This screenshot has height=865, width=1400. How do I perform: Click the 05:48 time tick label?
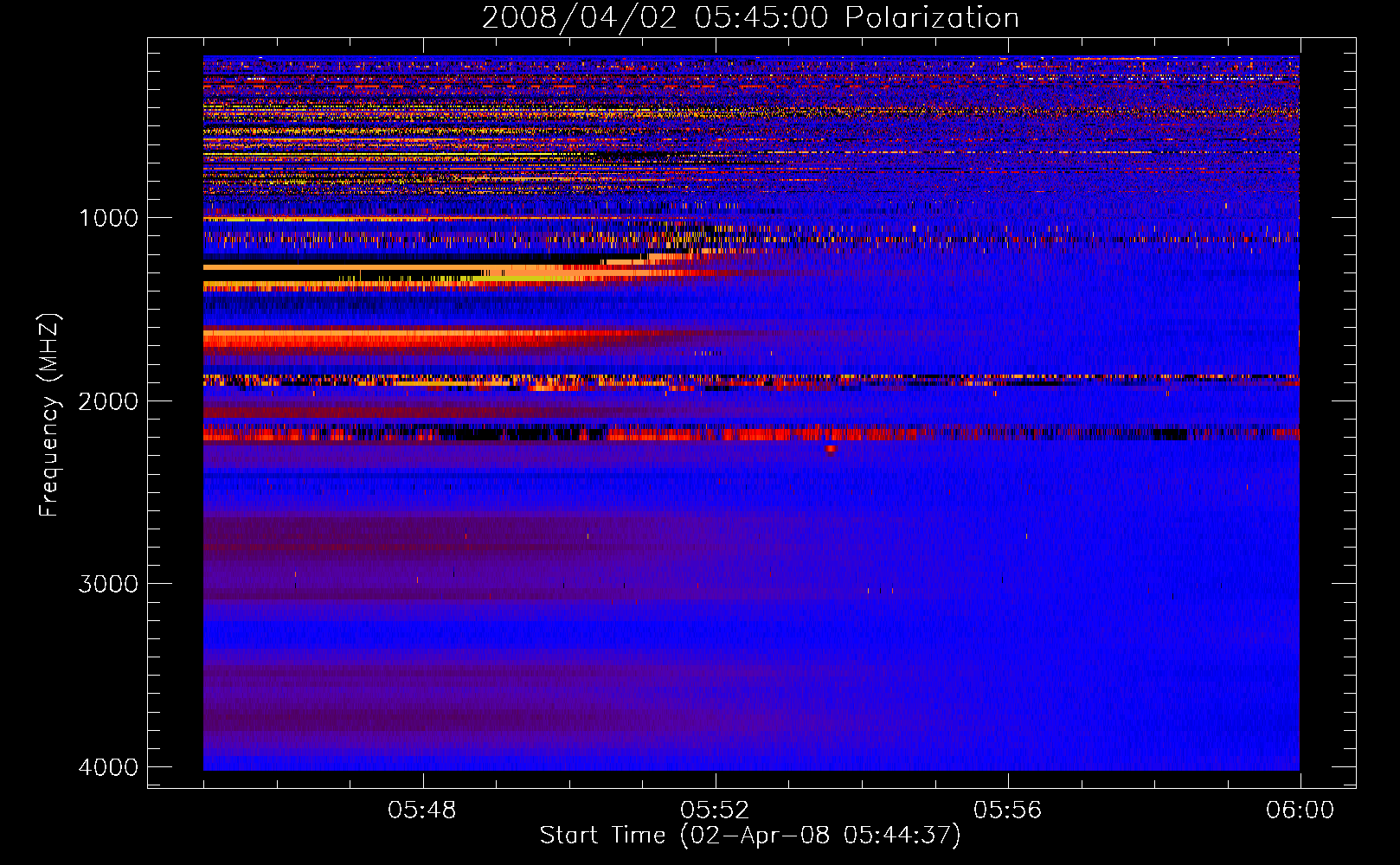422,811
